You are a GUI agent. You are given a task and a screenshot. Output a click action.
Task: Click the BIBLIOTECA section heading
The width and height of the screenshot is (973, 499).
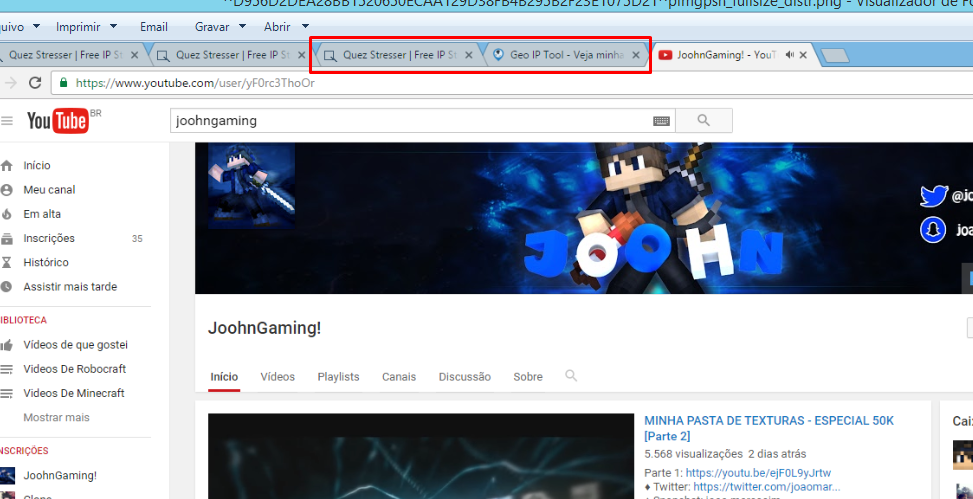click(x=24, y=320)
